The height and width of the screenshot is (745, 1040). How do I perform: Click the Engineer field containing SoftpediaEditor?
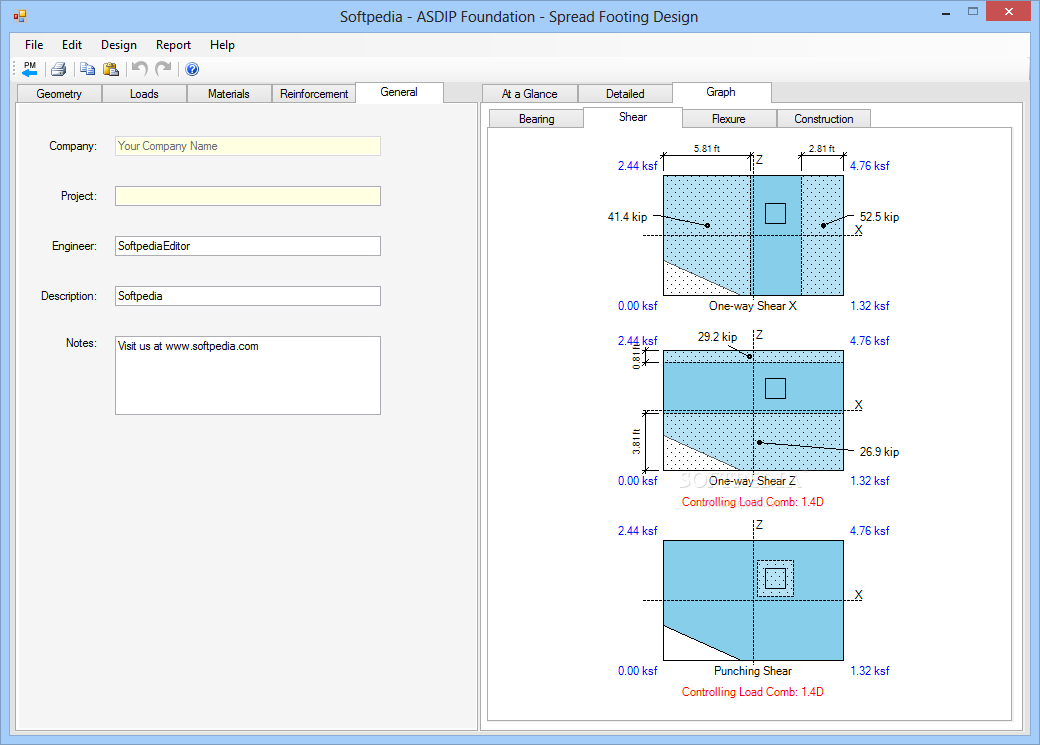click(247, 246)
